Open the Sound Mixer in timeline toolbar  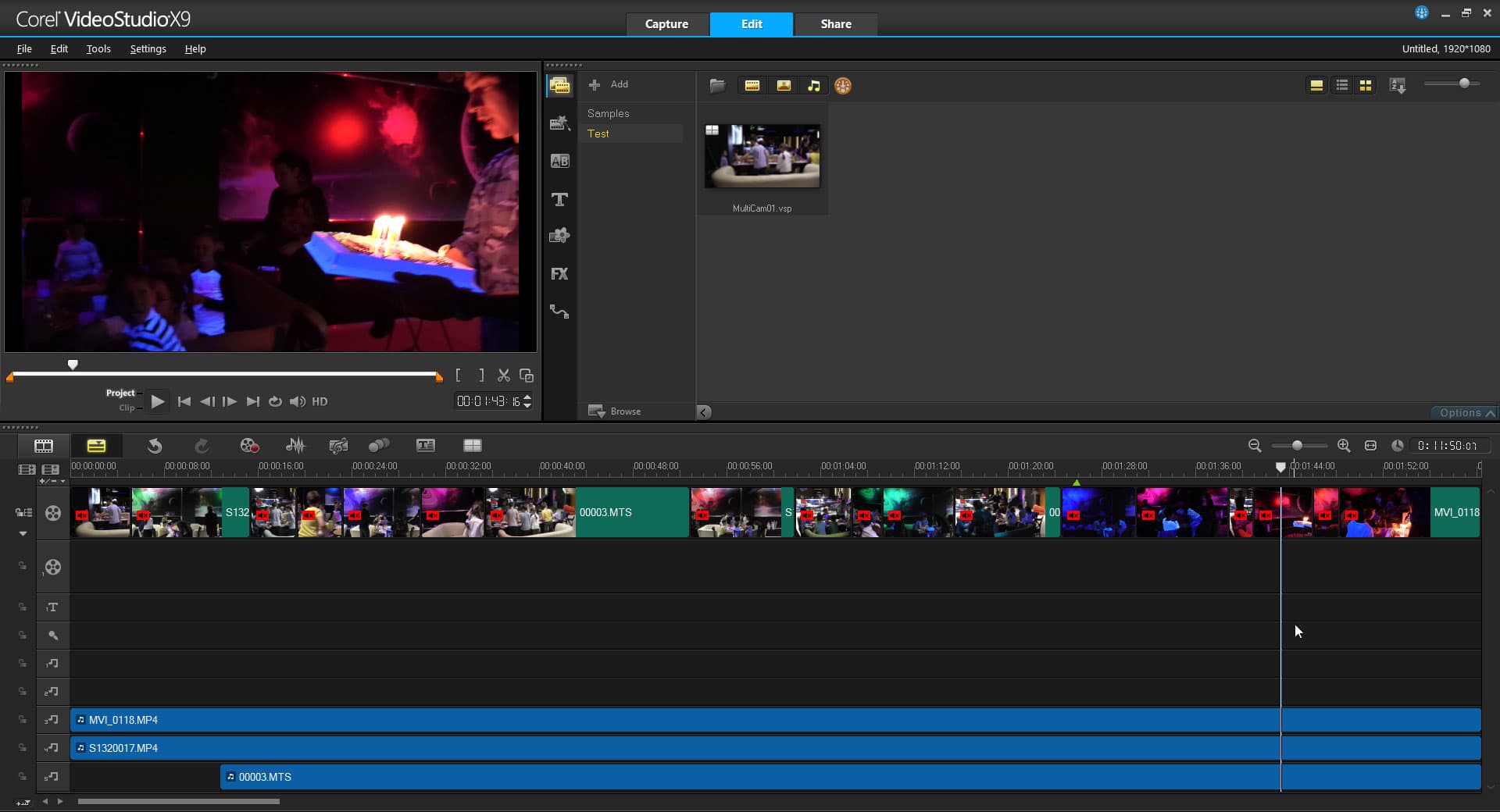point(295,445)
